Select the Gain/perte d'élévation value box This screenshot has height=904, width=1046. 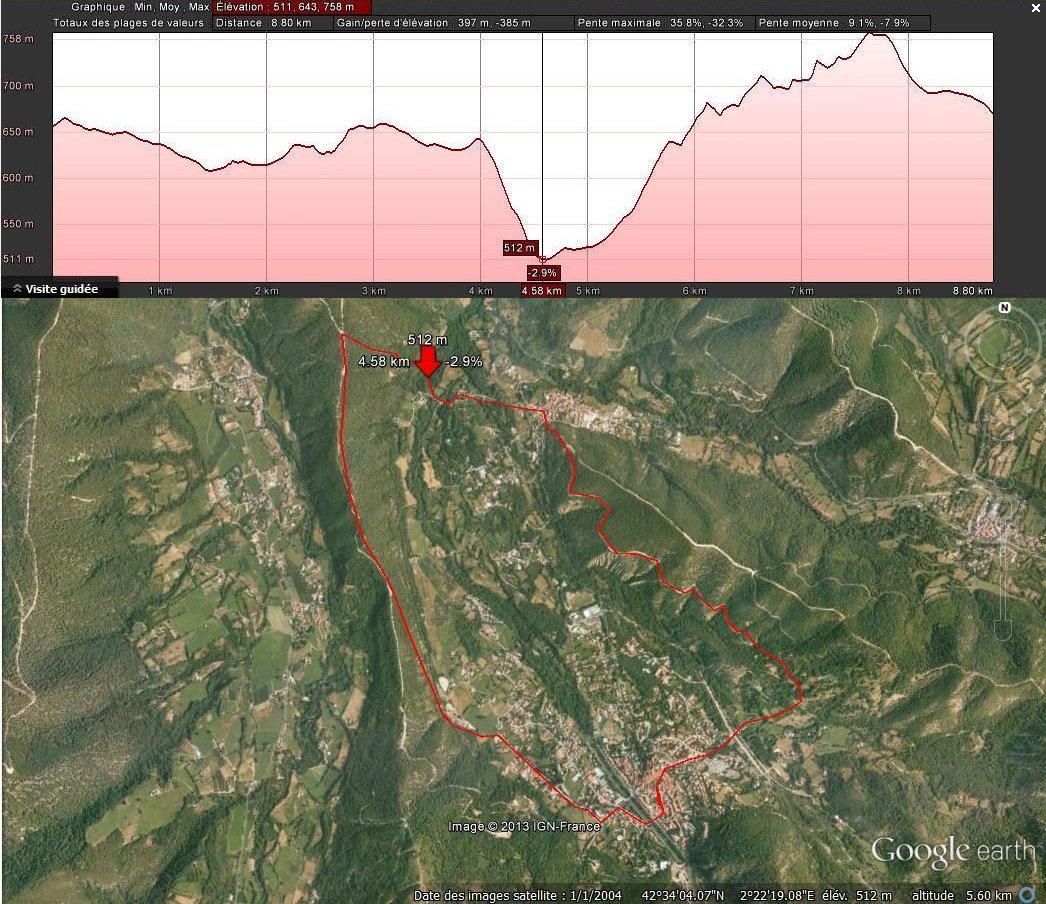click(454, 23)
